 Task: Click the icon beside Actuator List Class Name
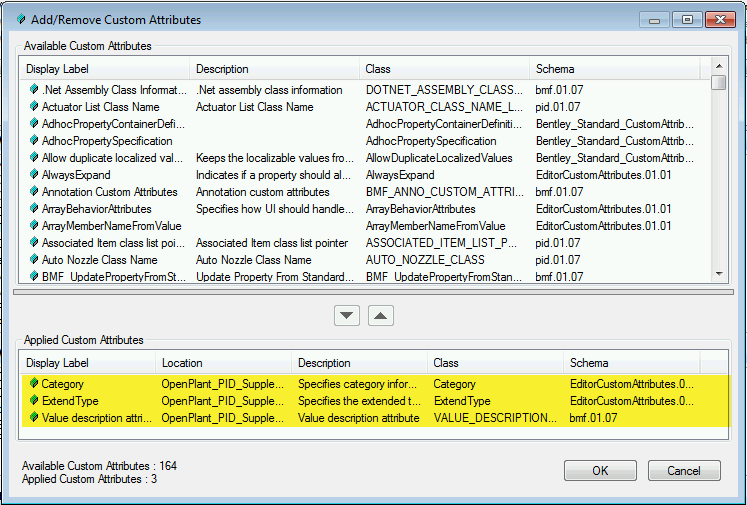point(34,106)
